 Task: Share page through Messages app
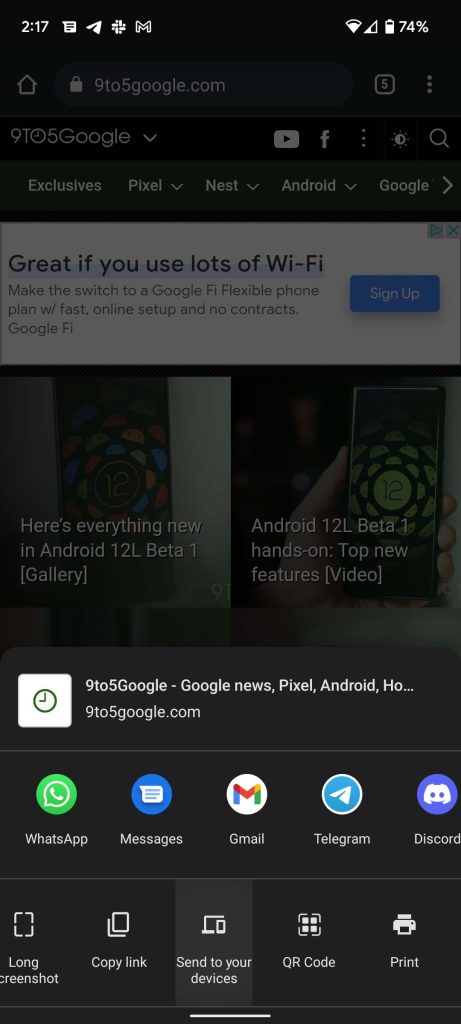click(x=151, y=794)
